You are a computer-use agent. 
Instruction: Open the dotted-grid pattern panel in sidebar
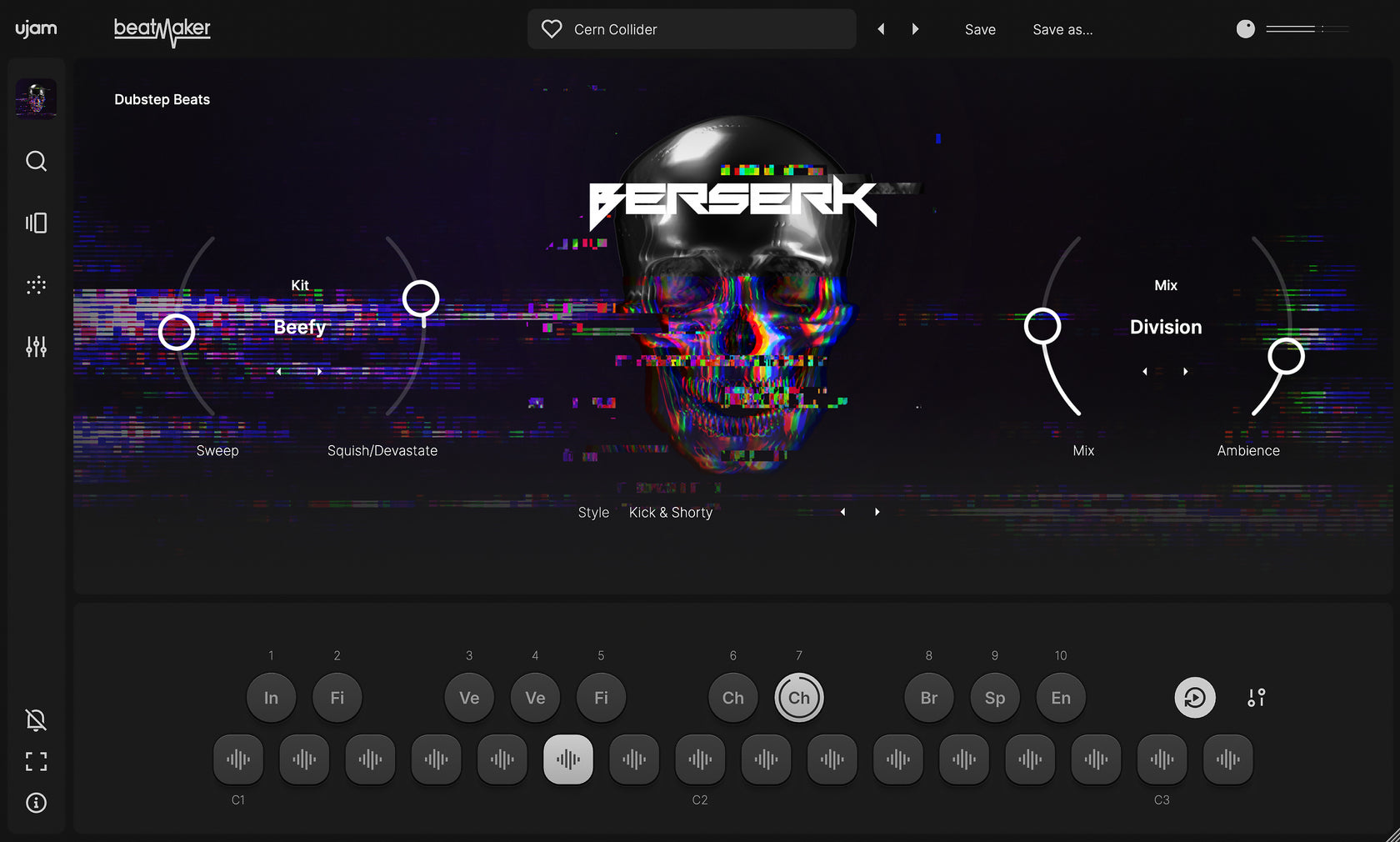point(36,285)
